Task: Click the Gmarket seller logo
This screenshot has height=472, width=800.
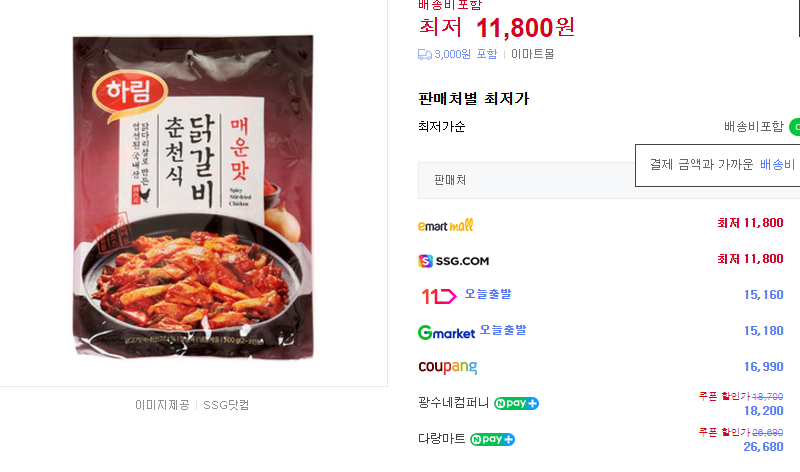Action: coord(446,332)
